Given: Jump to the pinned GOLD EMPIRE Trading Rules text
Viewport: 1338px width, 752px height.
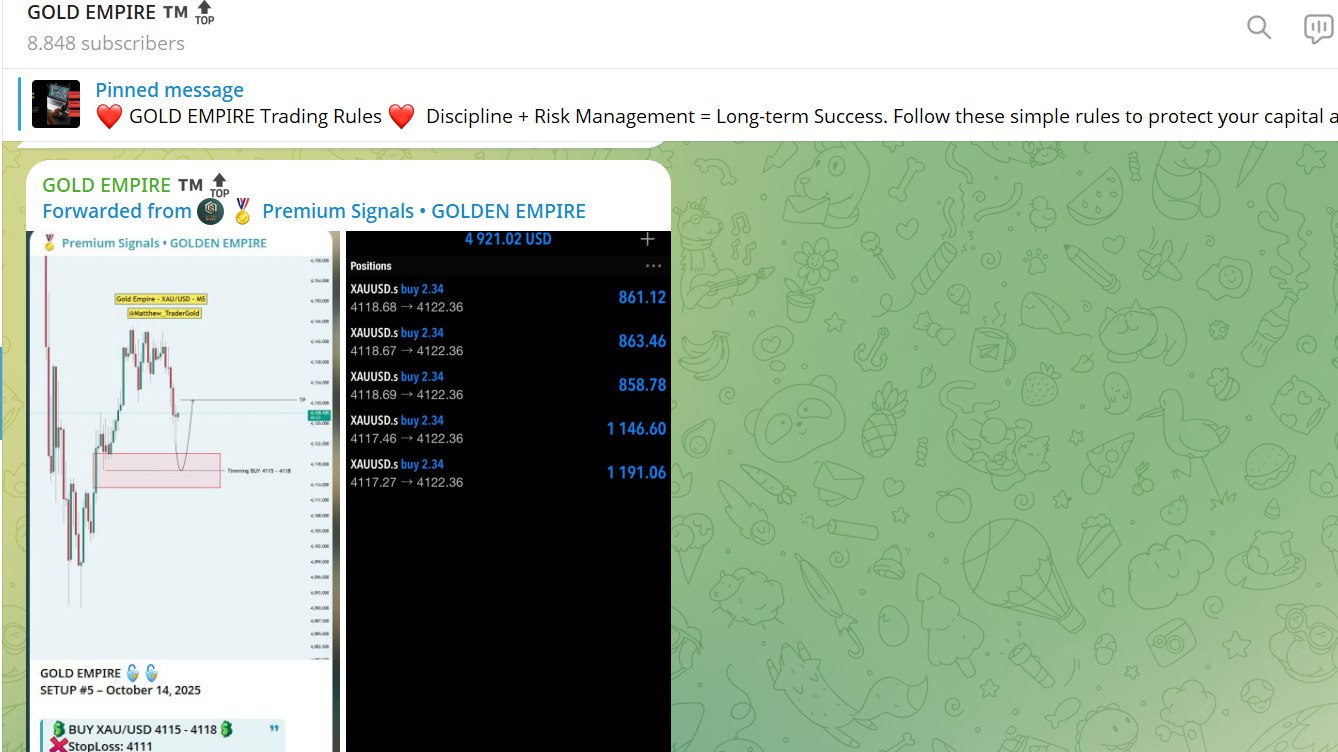Looking at the screenshot, I should click(x=716, y=116).
